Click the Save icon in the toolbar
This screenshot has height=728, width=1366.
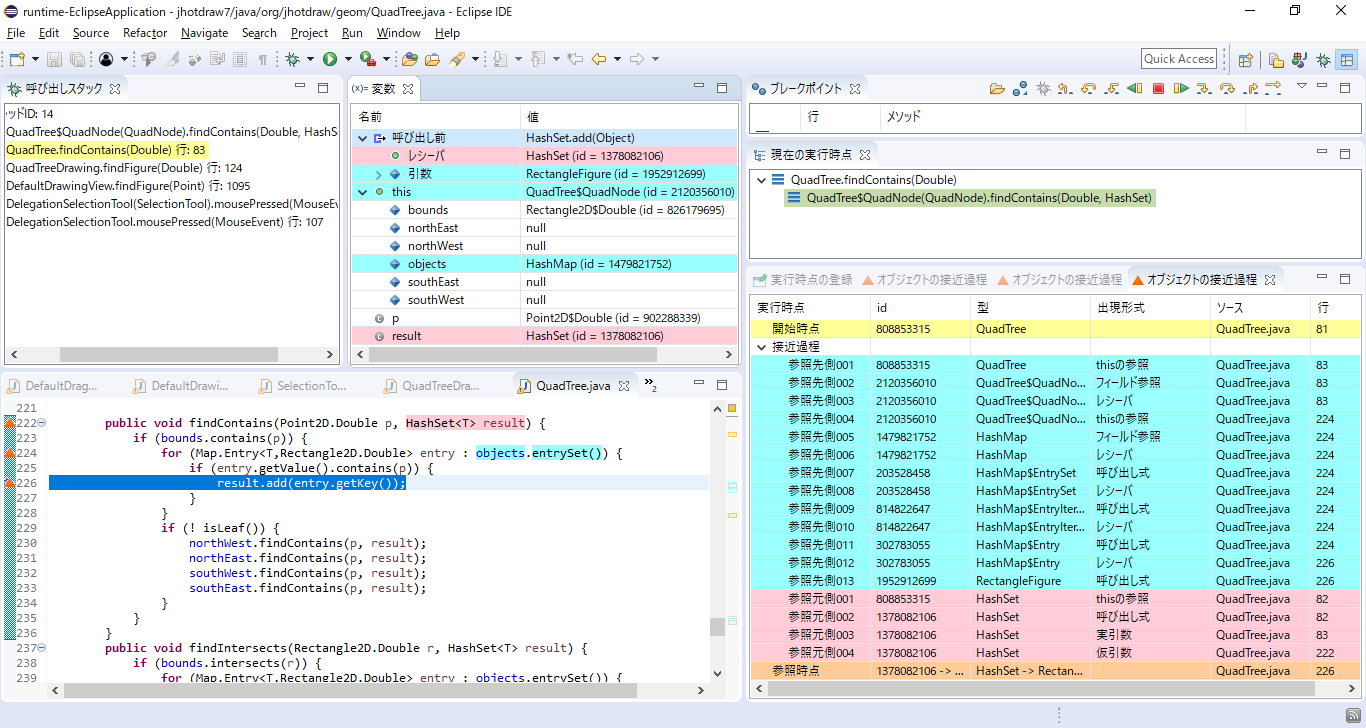(x=54, y=59)
